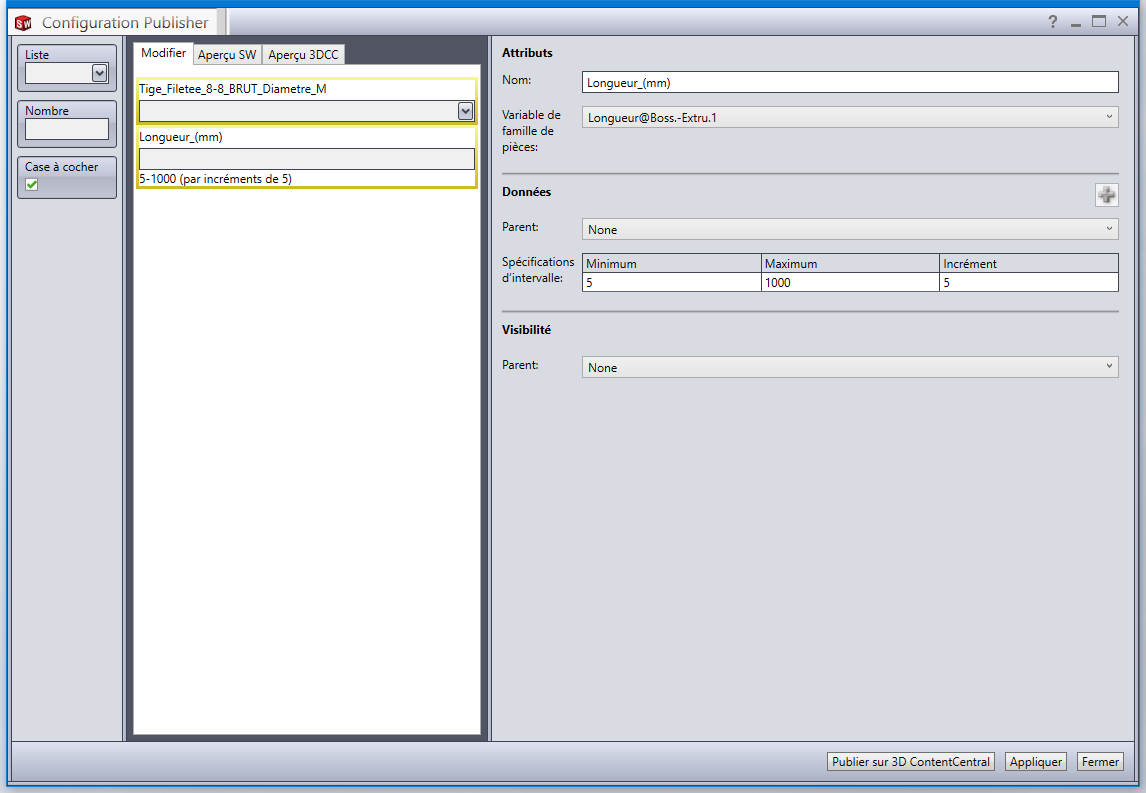Minimize the Configuration Publisher window

(1076, 22)
